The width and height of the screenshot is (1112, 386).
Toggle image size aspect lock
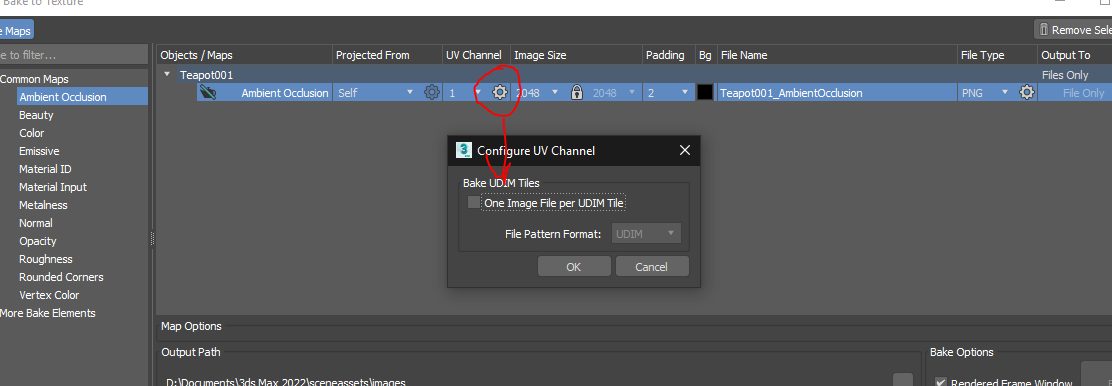[x=577, y=92]
